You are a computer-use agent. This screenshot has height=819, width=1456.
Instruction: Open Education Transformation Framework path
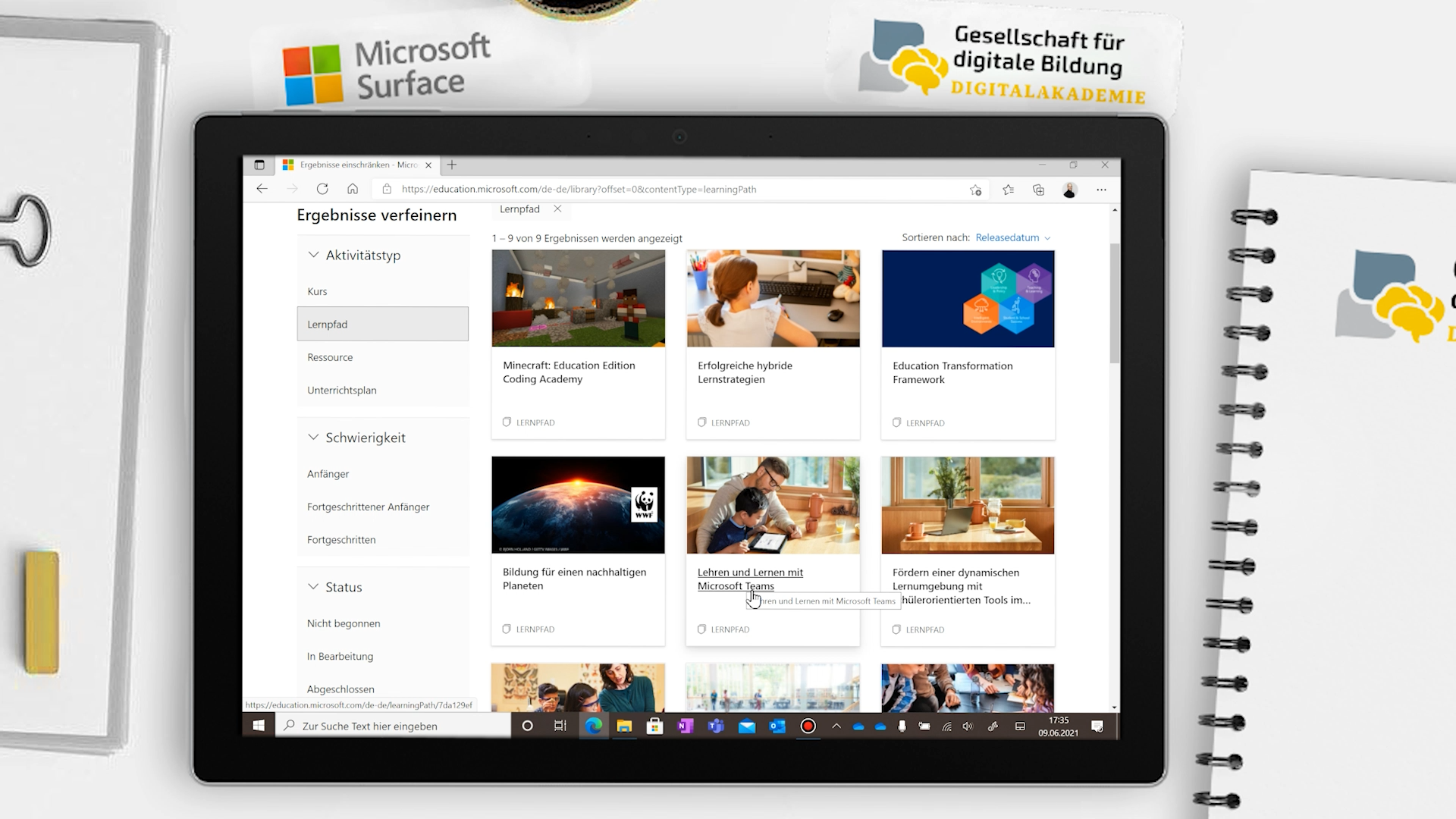[x=952, y=372]
